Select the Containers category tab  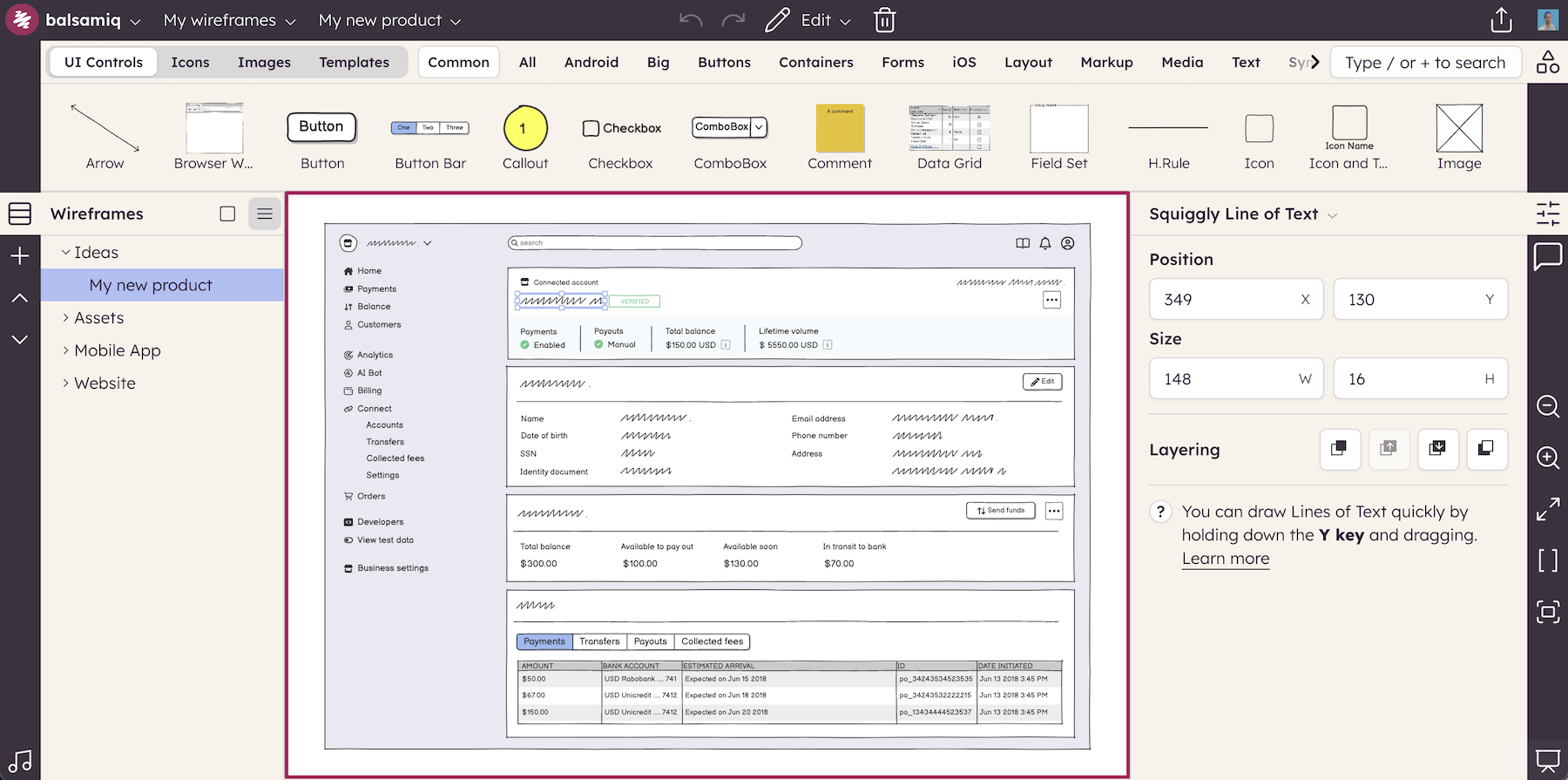coord(815,62)
